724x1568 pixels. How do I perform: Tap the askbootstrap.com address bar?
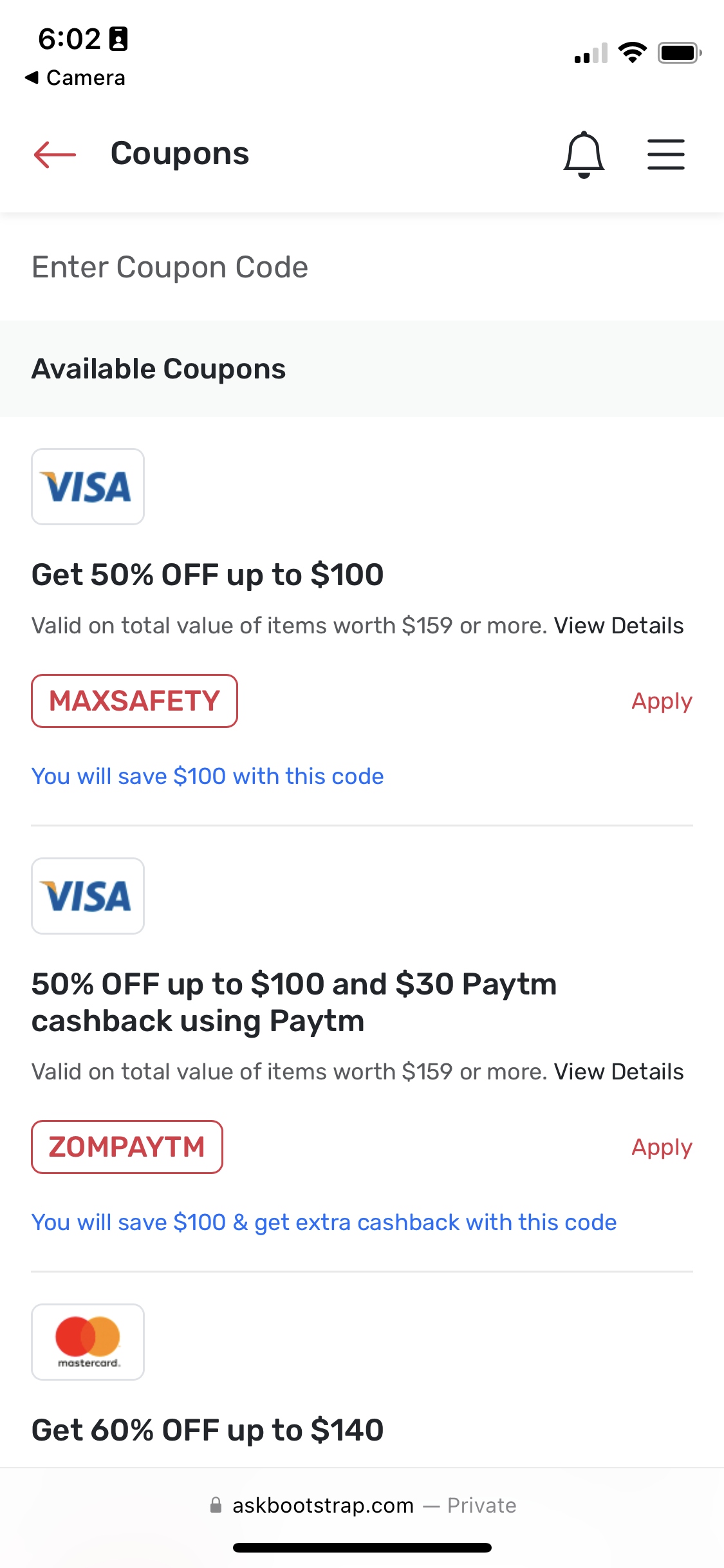[x=362, y=1506]
